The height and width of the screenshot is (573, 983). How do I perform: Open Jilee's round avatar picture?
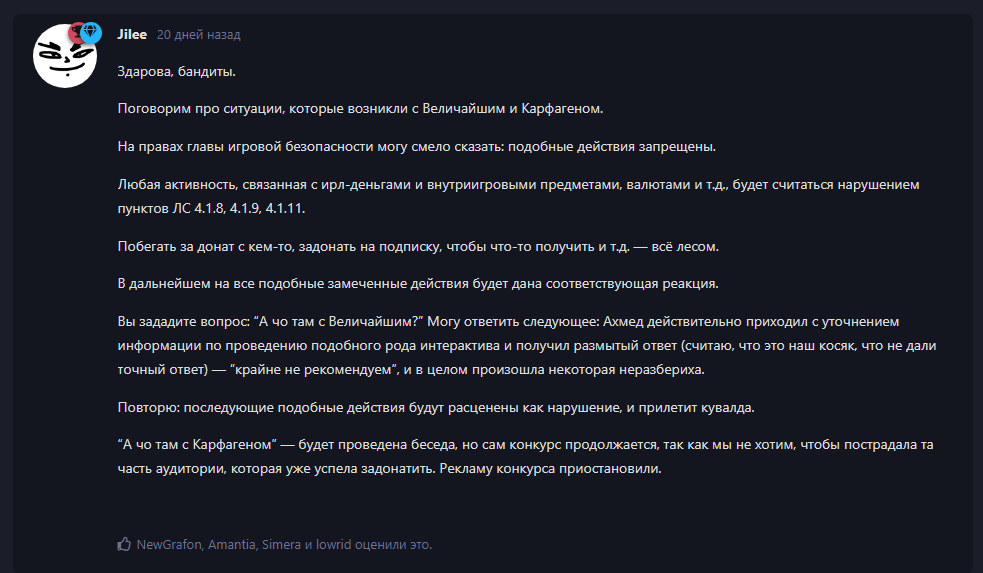tap(65, 56)
